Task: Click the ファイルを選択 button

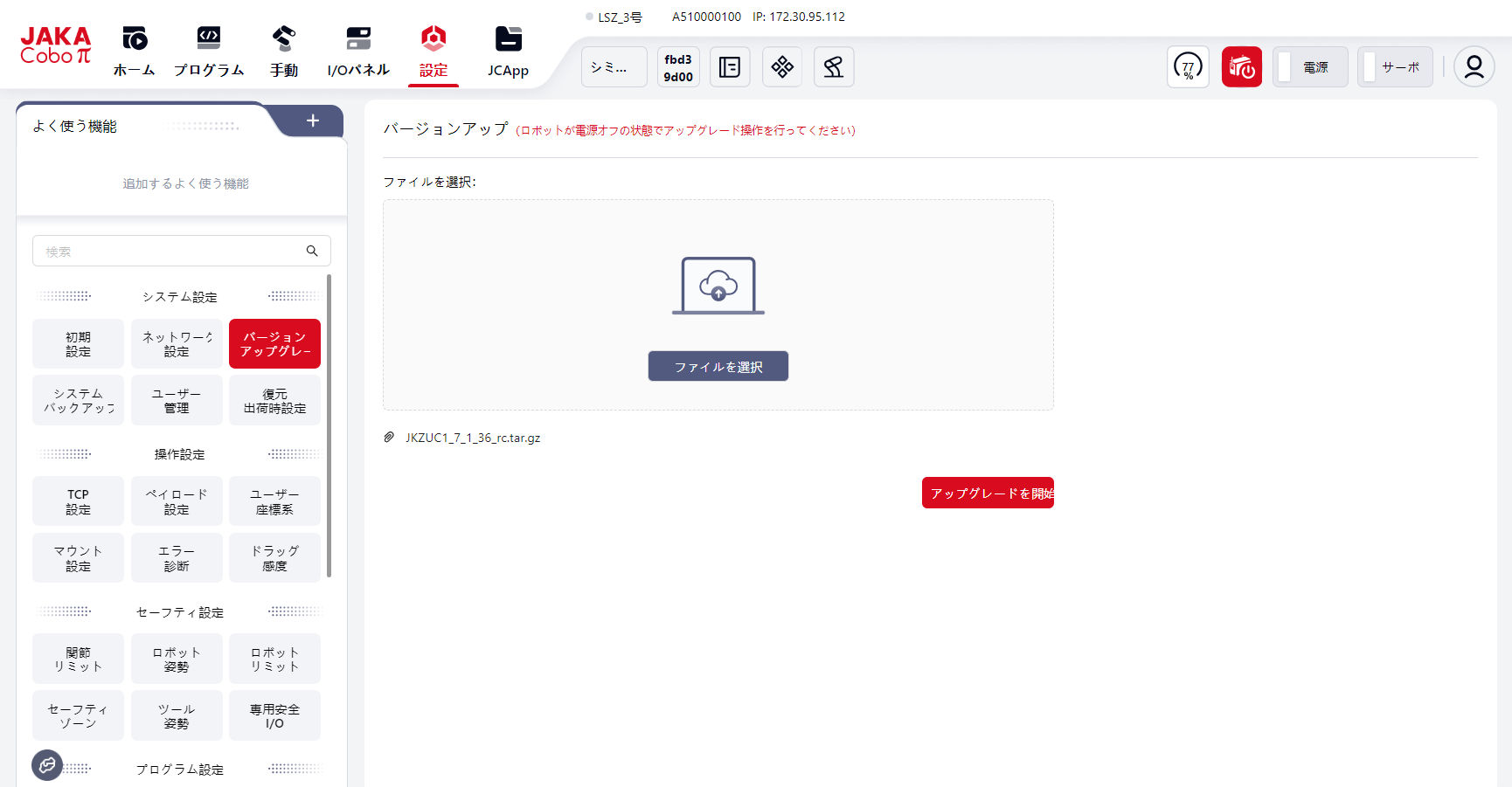Action: (718, 367)
